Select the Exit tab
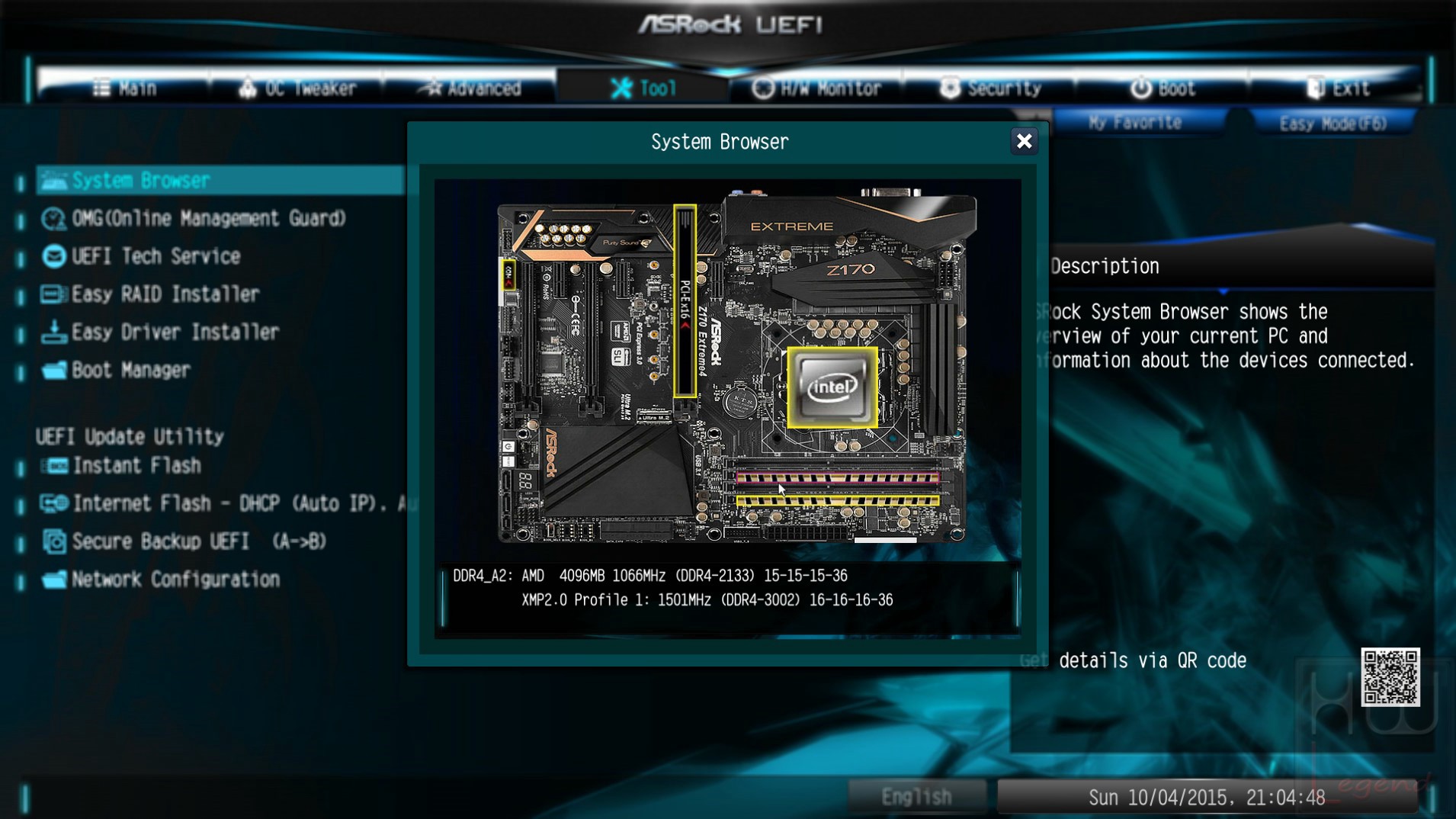 click(x=1336, y=88)
